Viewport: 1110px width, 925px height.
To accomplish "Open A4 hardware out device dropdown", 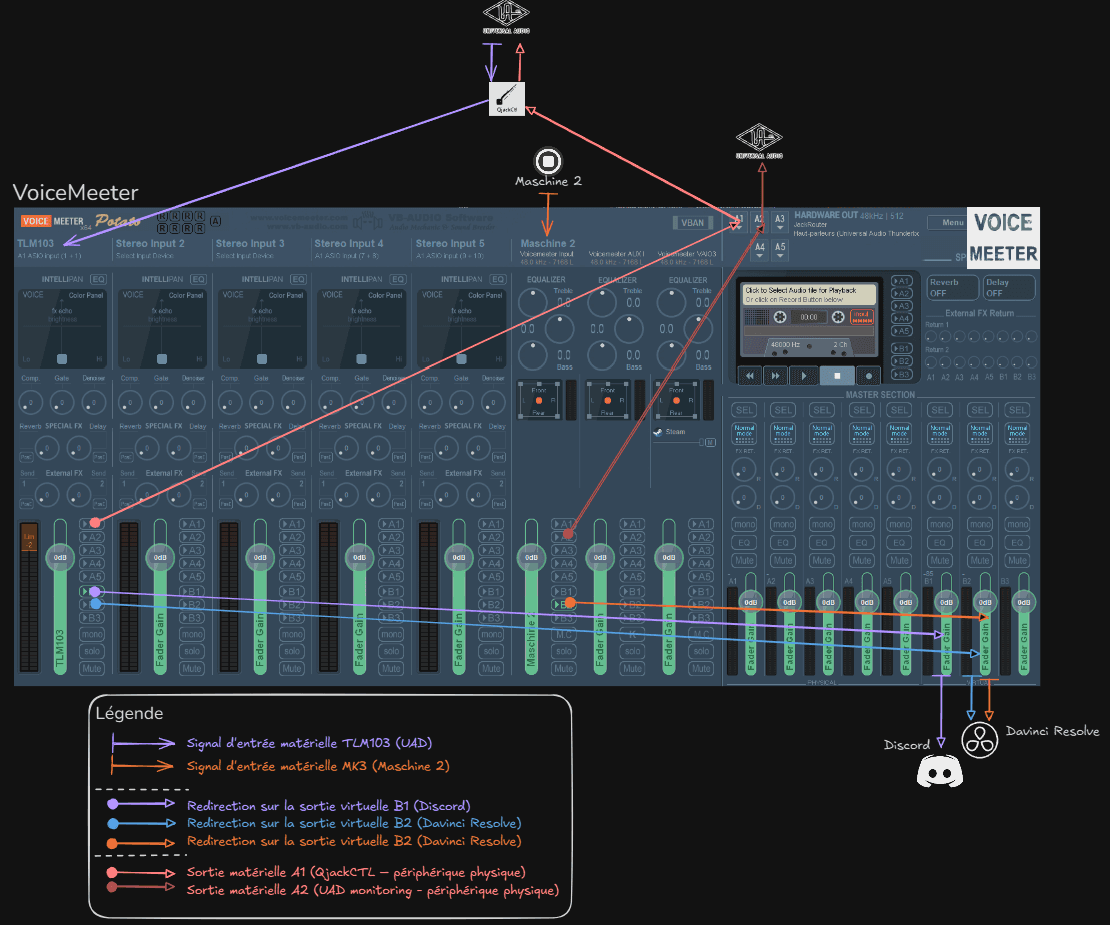I will [x=760, y=250].
